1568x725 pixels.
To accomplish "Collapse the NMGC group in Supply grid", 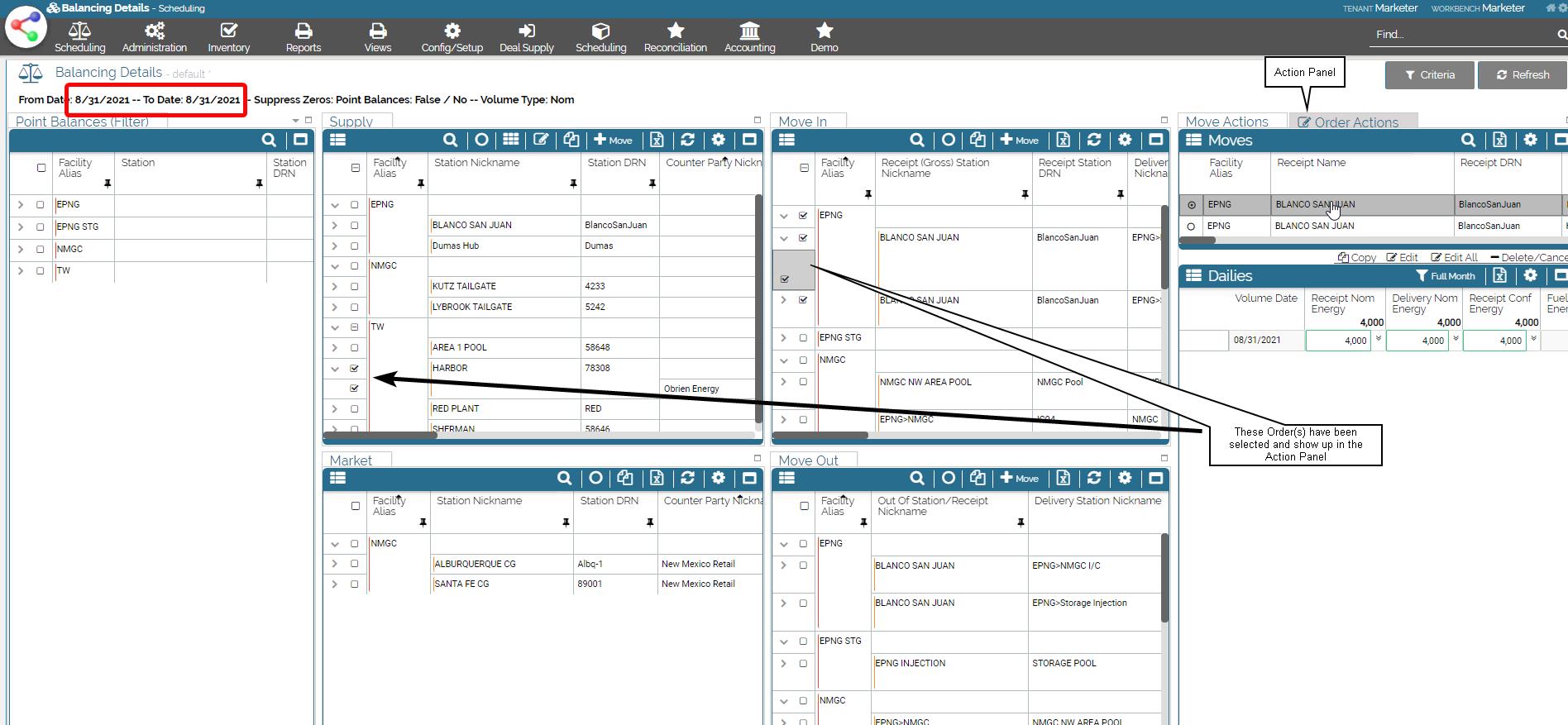I will tap(334, 266).
